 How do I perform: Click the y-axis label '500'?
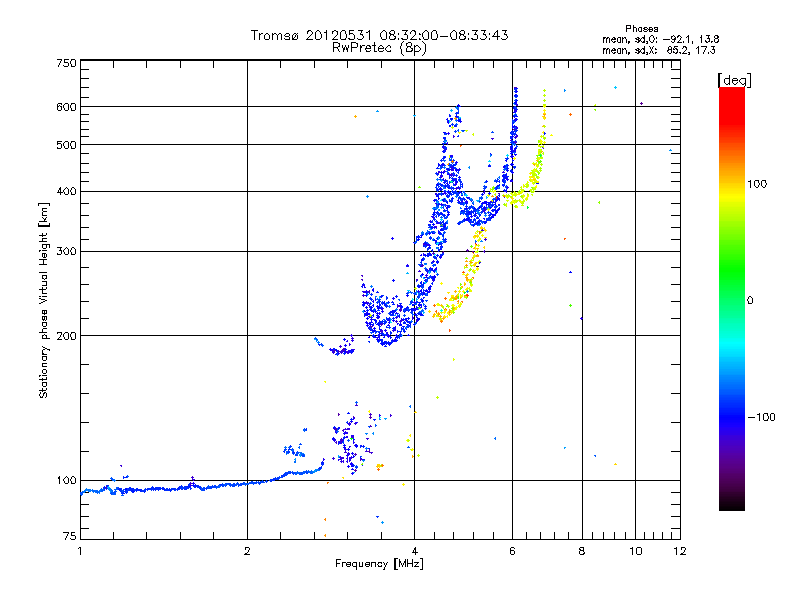coord(66,145)
